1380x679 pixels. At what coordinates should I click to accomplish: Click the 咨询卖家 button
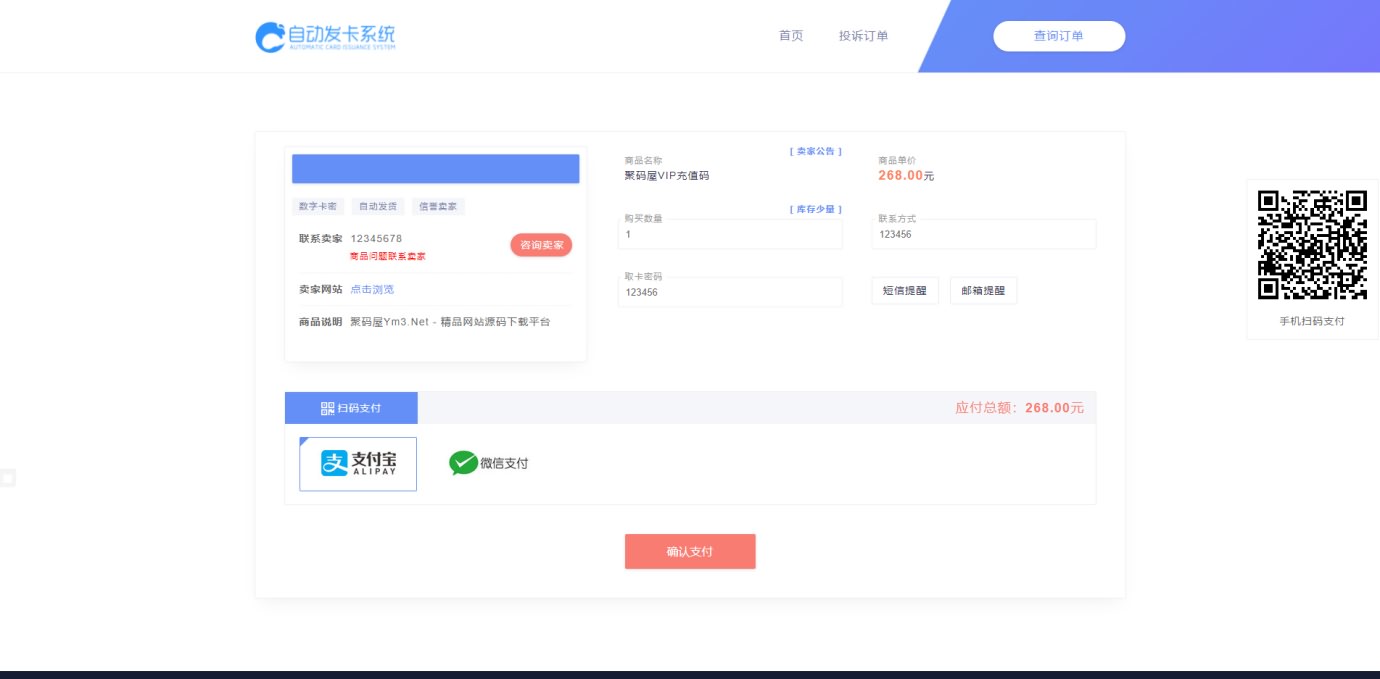(541, 245)
